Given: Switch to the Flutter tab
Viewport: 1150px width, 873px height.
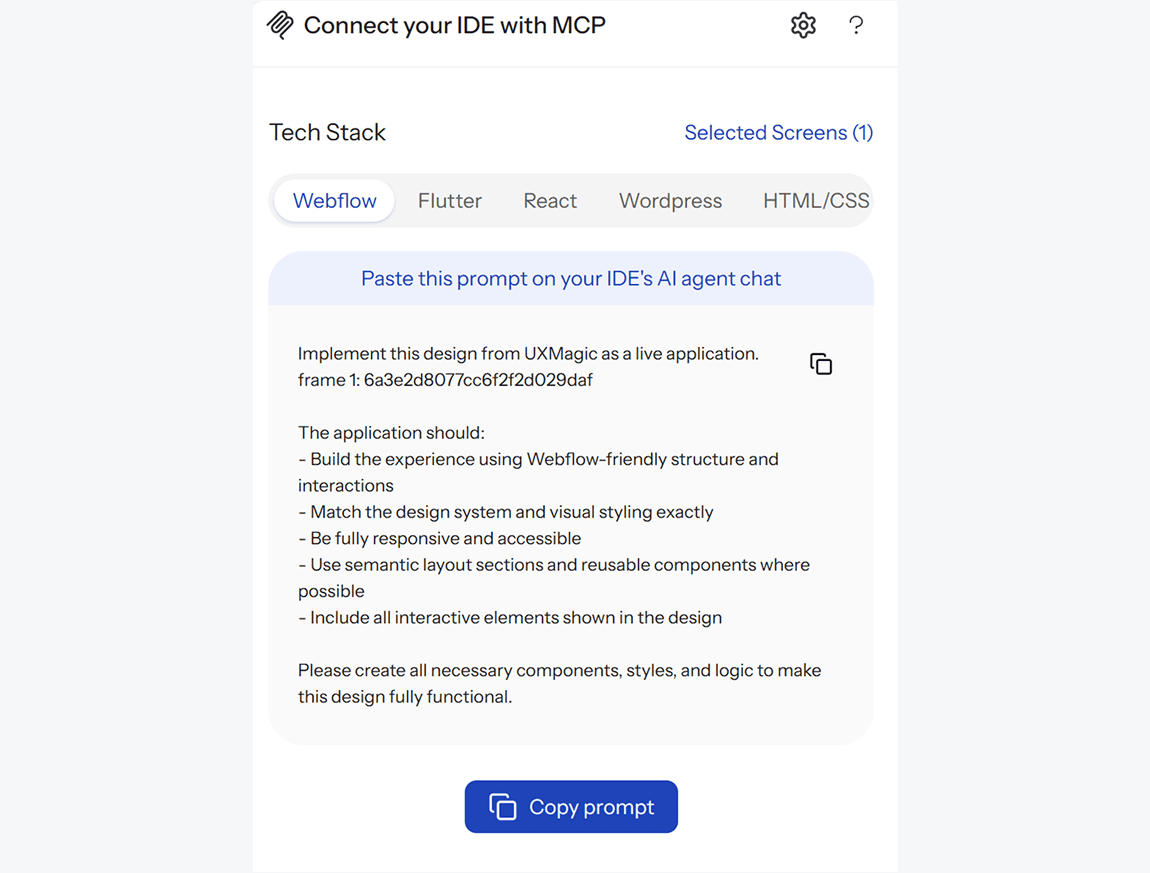Looking at the screenshot, I should tap(450, 200).
